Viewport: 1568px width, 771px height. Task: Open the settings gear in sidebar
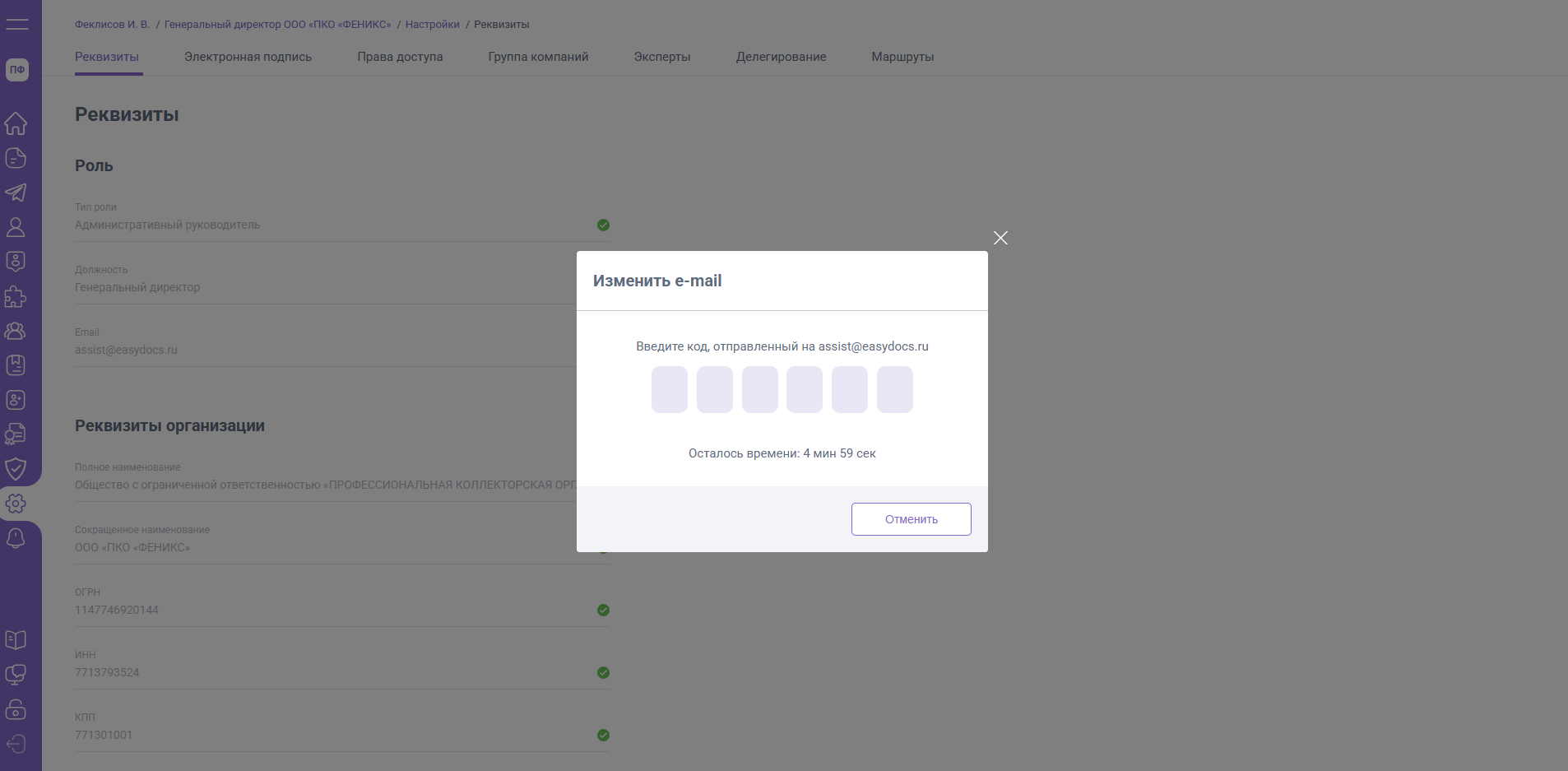pos(16,504)
